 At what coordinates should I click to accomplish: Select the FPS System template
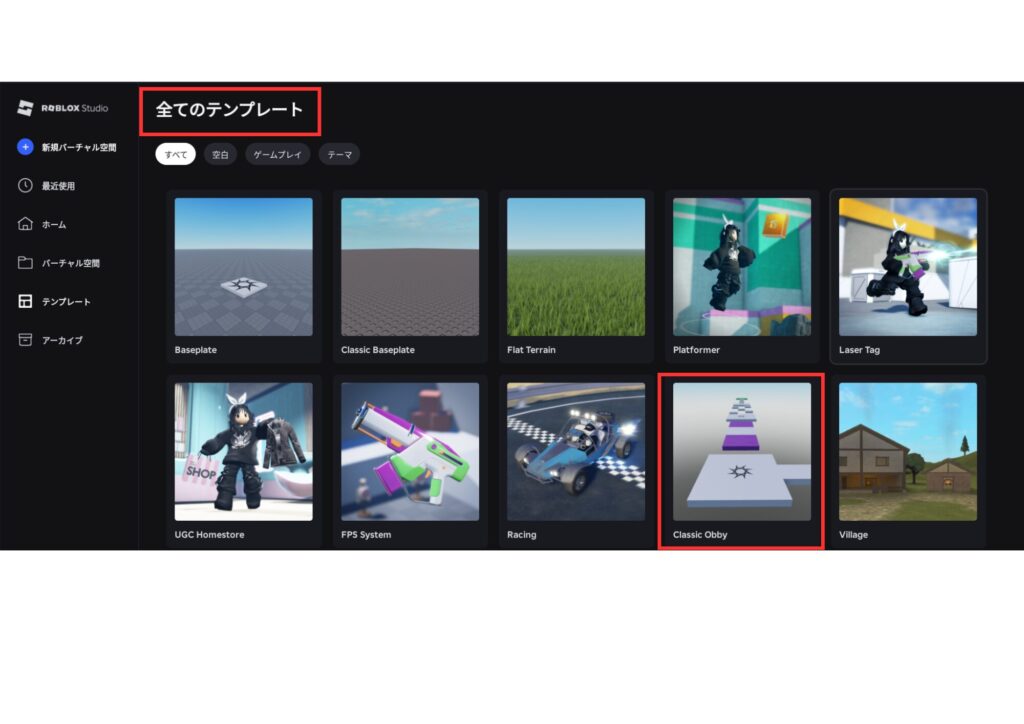coord(409,452)
